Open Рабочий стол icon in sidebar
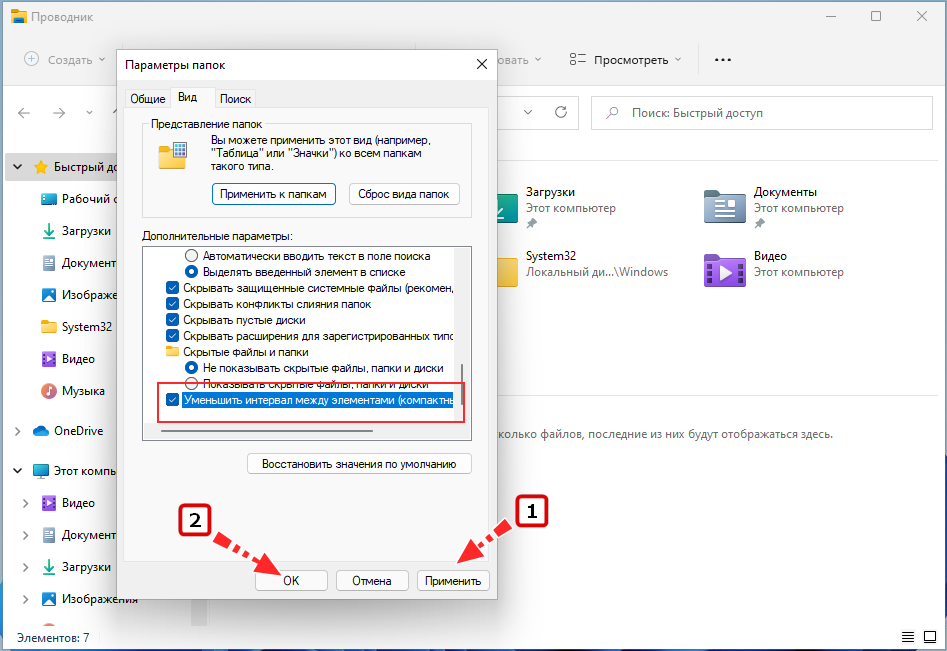 (48, 199)
